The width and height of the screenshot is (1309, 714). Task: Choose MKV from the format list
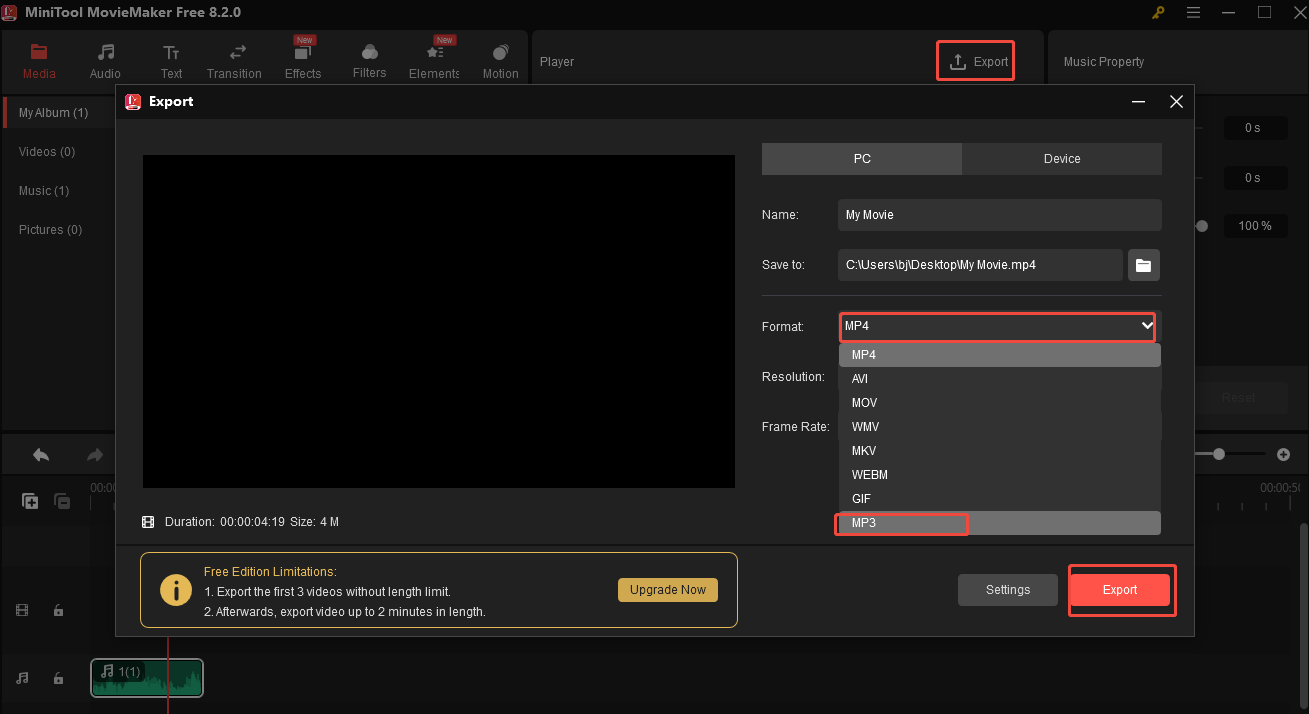pos(999,451)
